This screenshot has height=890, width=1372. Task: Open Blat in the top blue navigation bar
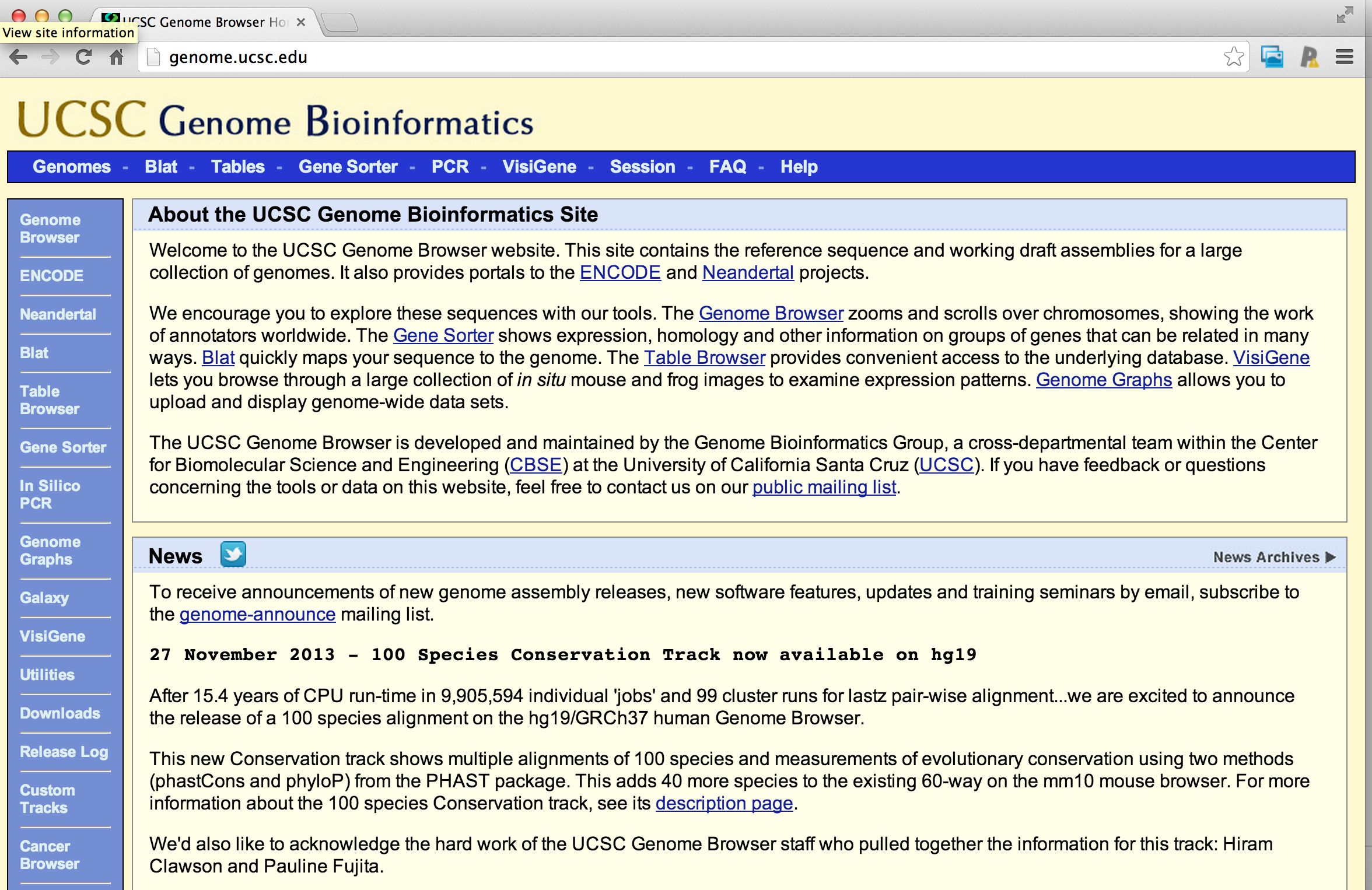pyautogui.click(x=161, y=167)
